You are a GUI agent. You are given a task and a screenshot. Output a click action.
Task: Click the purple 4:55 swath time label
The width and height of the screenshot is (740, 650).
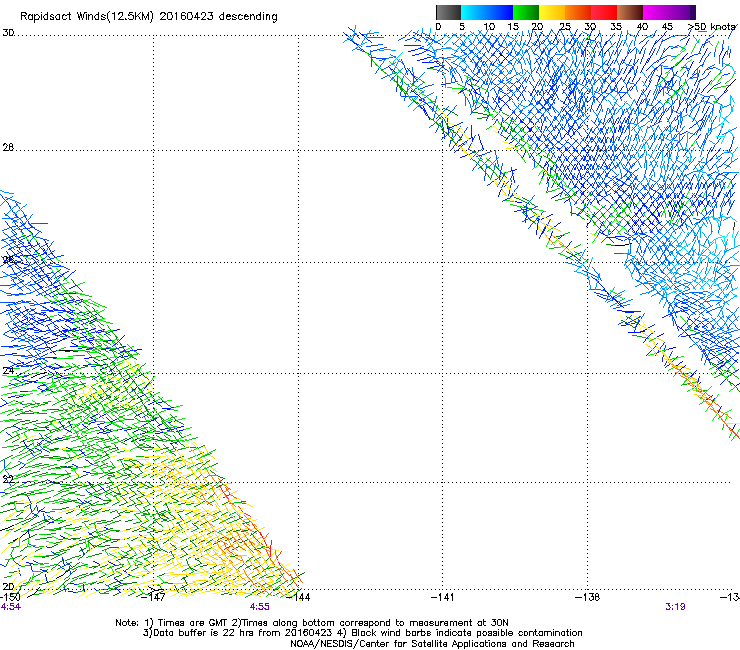pos(260,607)
